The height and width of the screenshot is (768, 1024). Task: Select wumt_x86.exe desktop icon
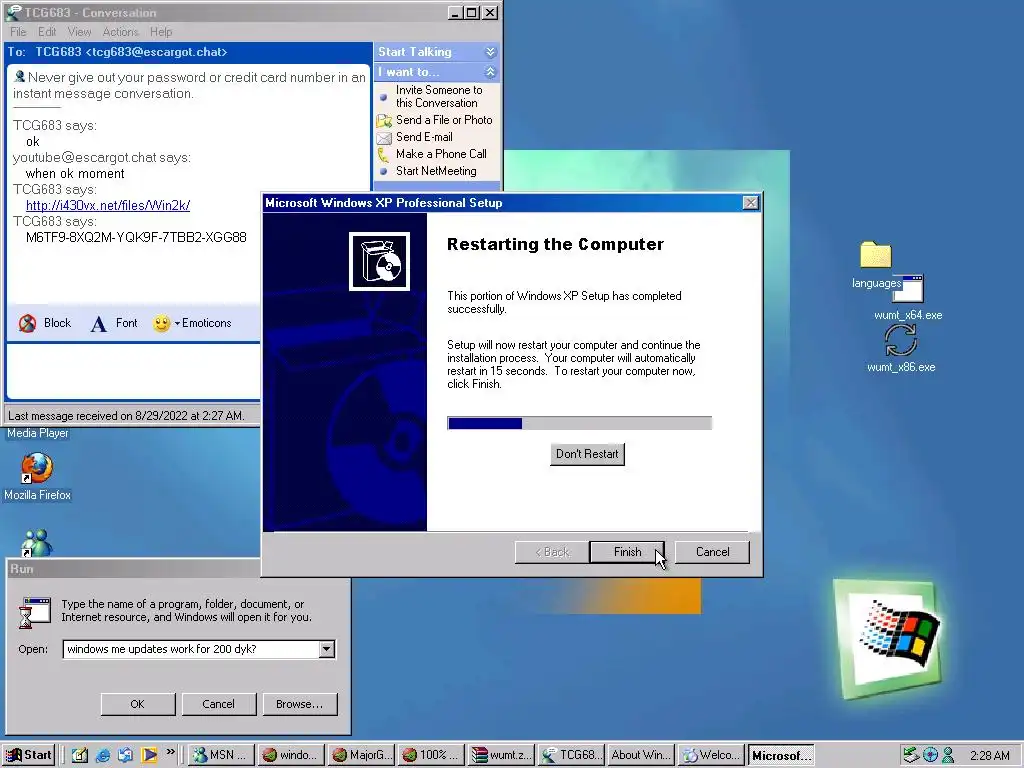[901, 341]
